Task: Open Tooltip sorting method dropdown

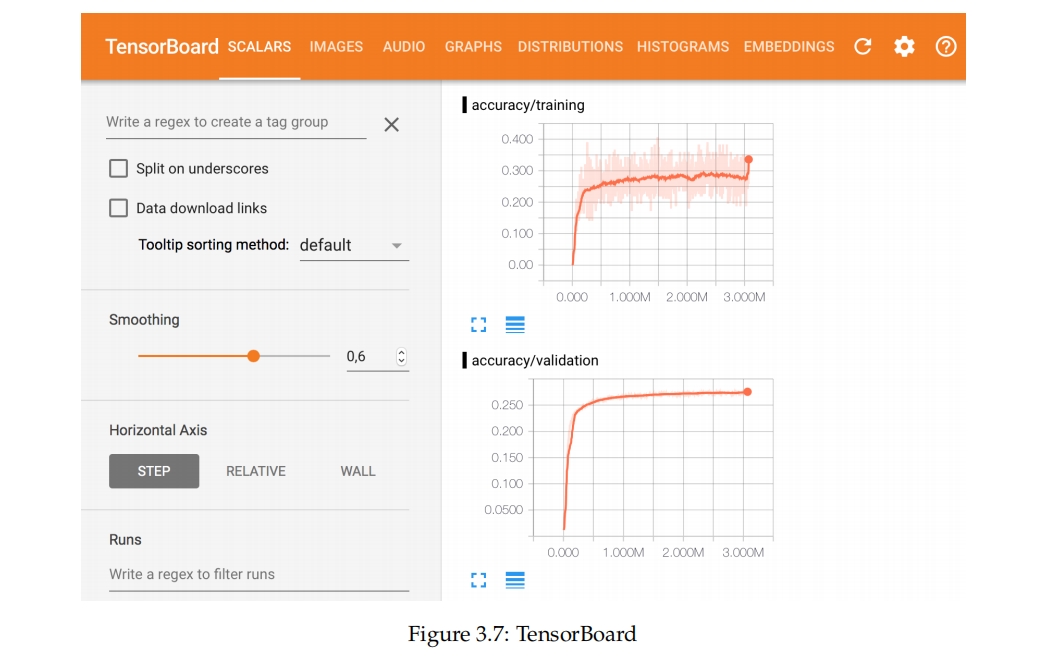Action: tap(354, 246)
